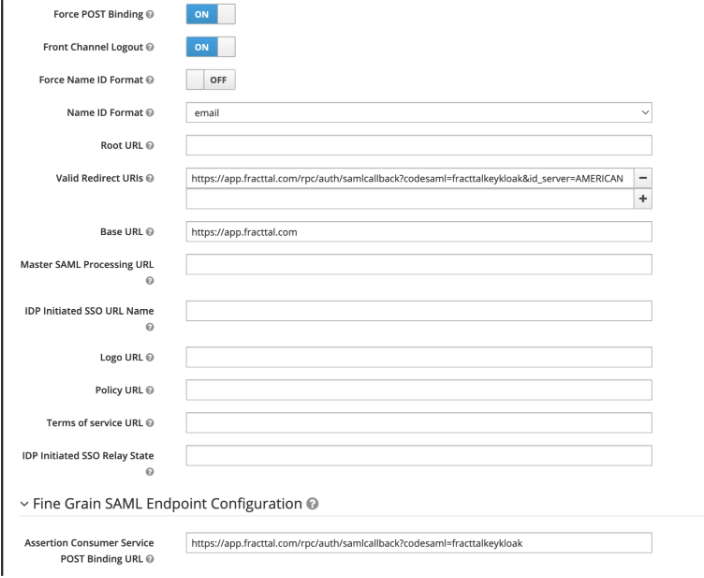
Task: Edit the Base URL field
Action: click(419, 232)
